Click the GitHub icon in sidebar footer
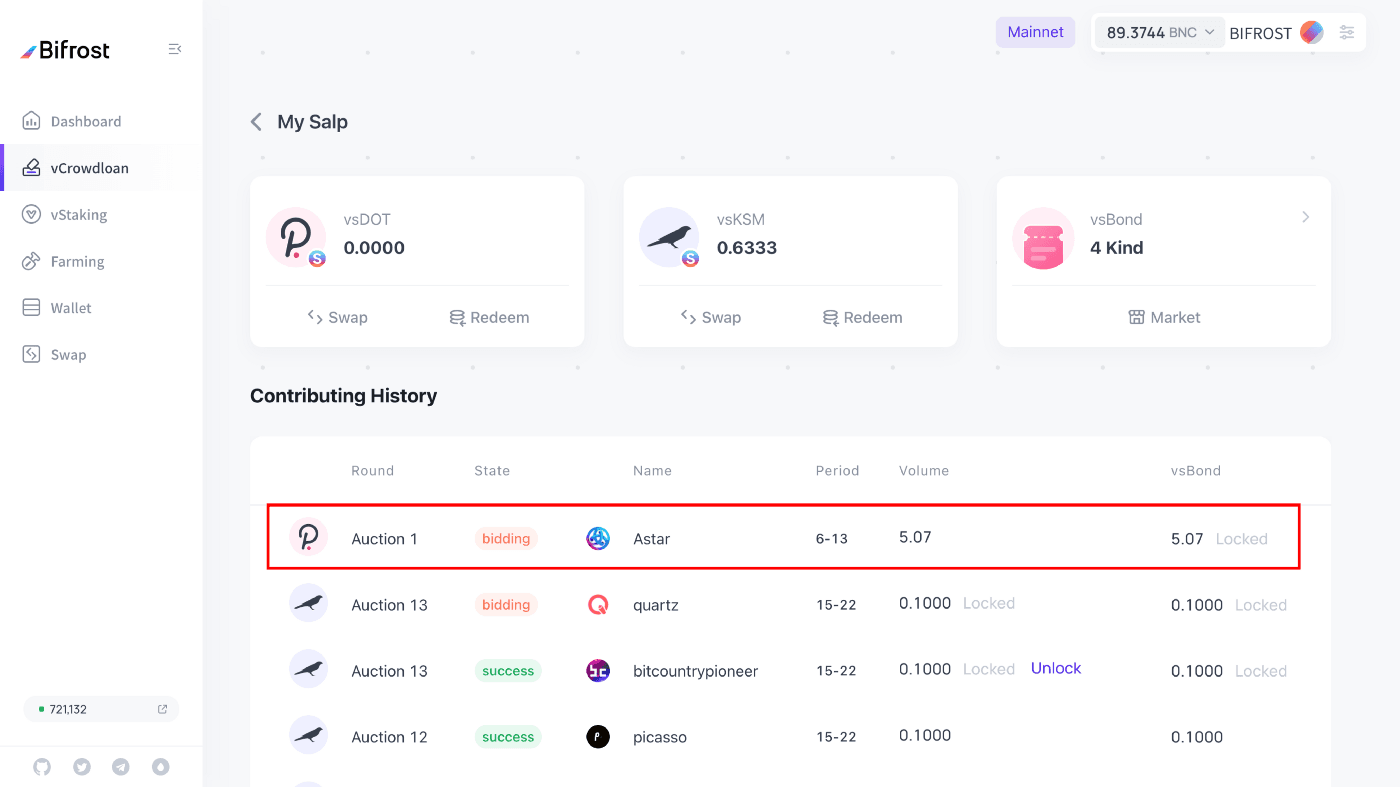 pyautogui.click(x=42, y=767)
